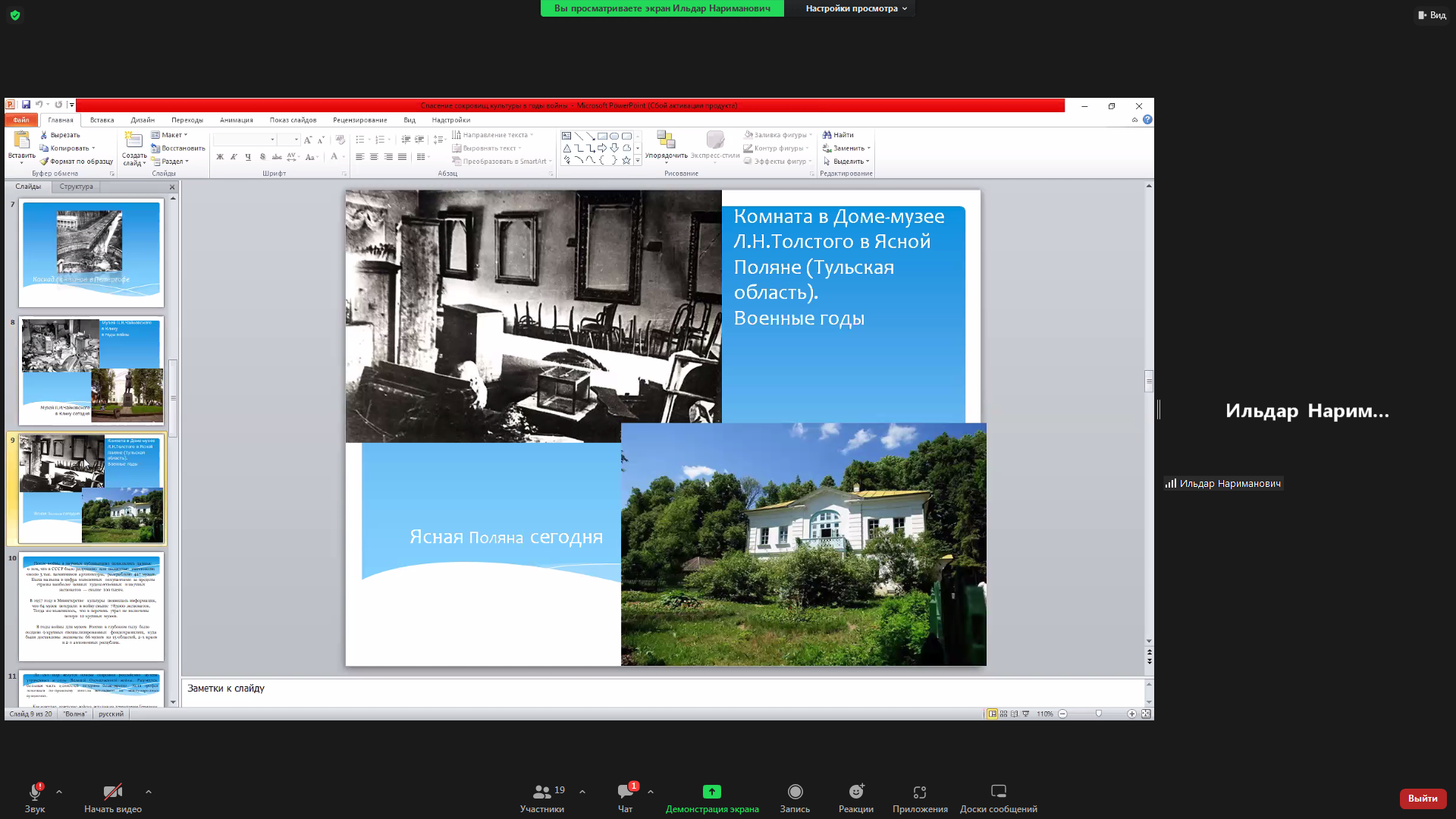The height and width of the screenshot is (819, 1456).
Task: Open Participants (Участники) panel icon
Action: 542,792
